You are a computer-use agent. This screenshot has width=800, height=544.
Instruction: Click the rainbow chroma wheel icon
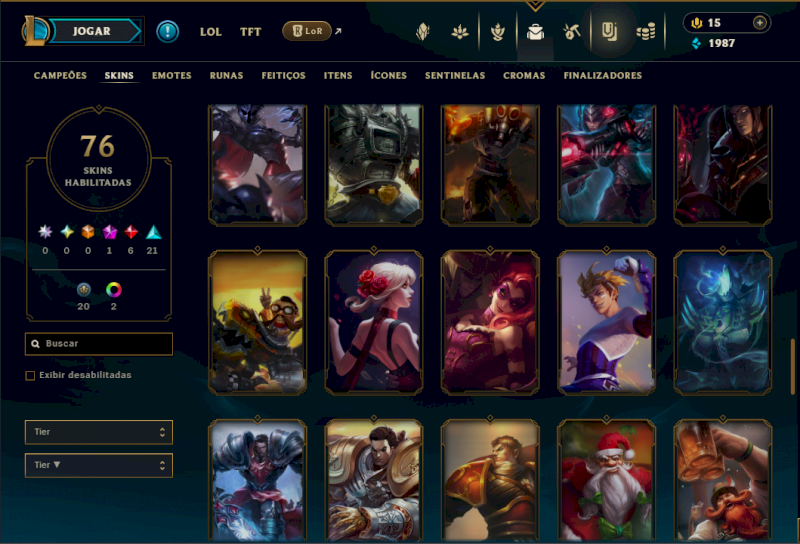click(x=113, y=290)
